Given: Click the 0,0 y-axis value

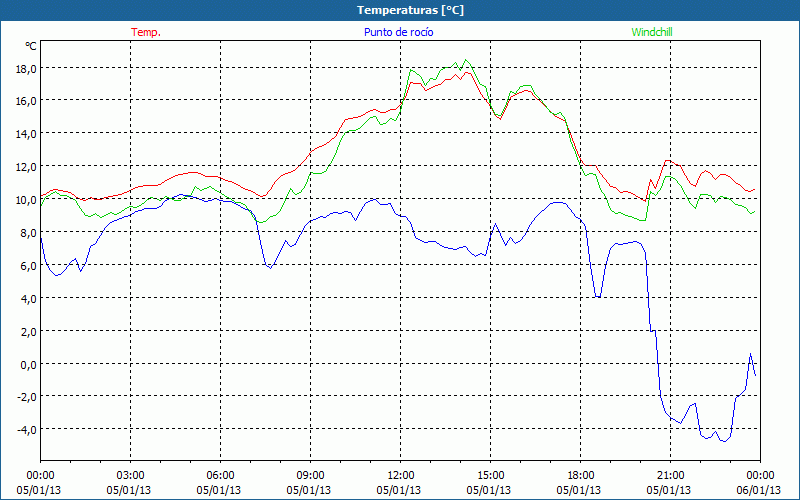Looking at the screenshot, I should tap(29, 364).
